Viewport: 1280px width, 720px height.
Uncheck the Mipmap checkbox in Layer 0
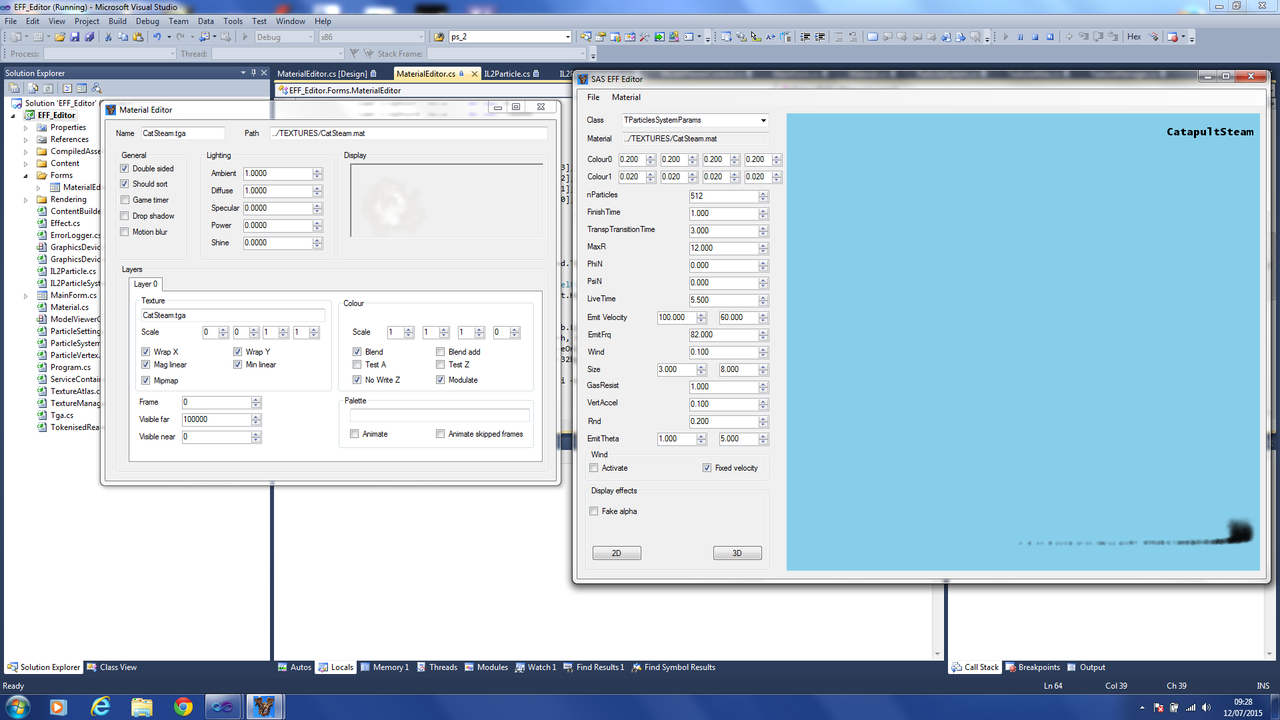coord(146,379)
